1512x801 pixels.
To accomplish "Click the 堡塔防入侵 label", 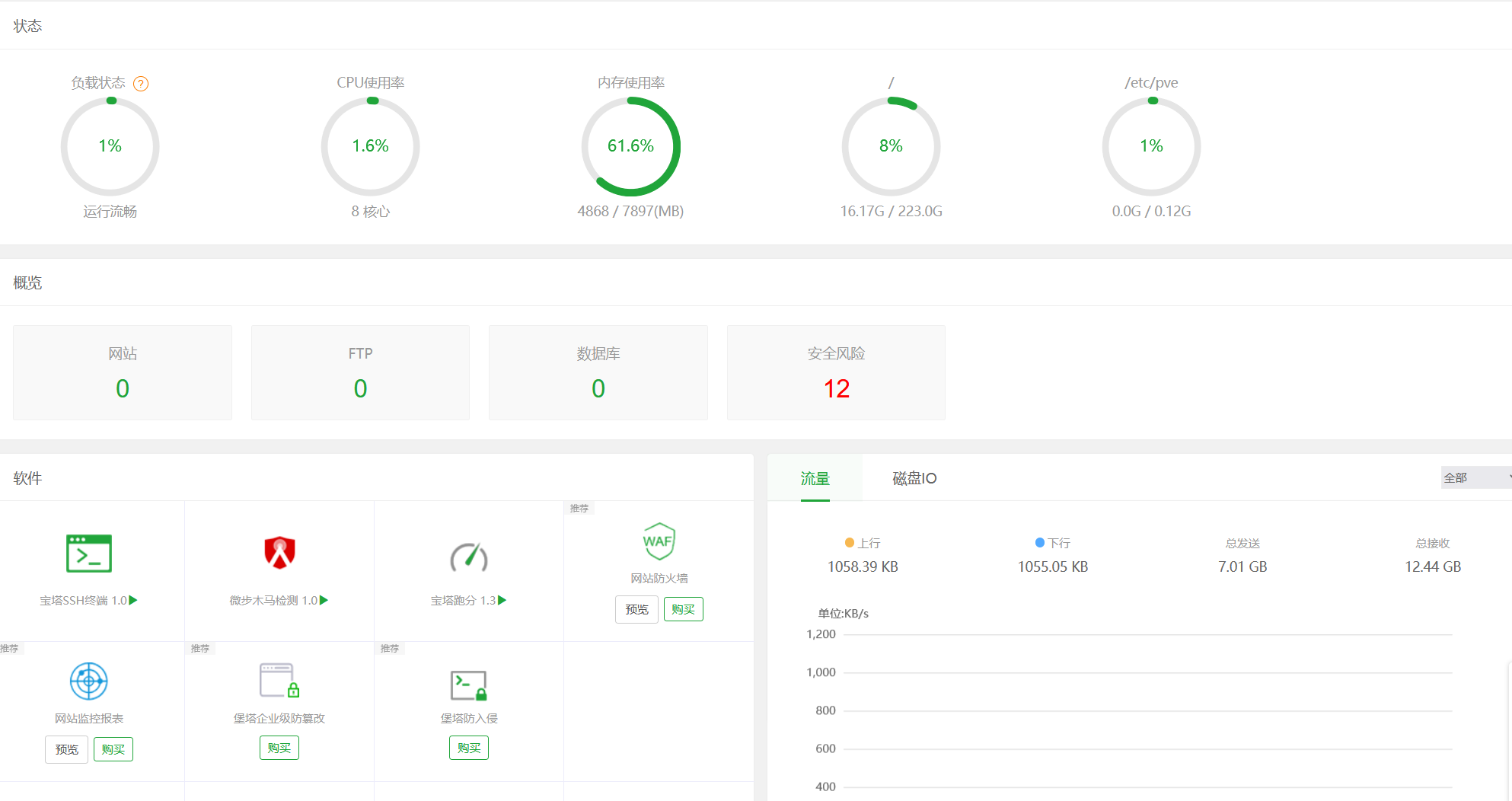I will tap(469, 718).
